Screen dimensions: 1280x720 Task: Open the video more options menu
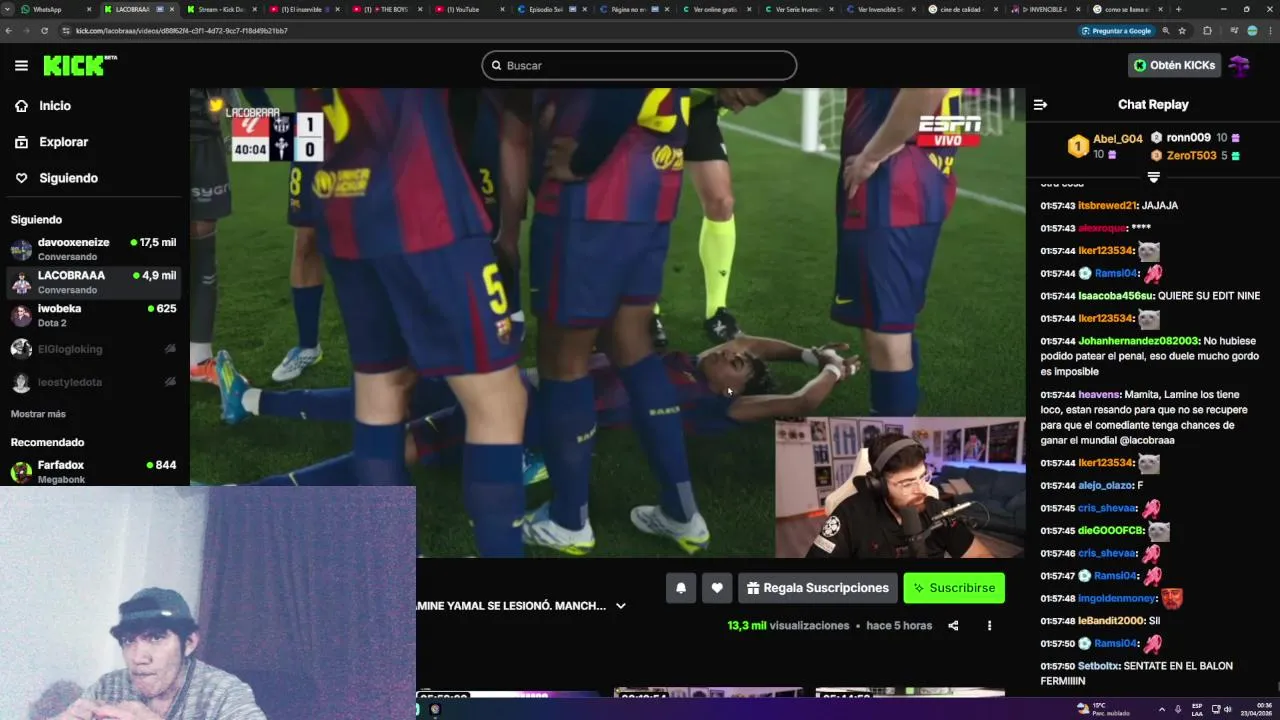point(989,626)
